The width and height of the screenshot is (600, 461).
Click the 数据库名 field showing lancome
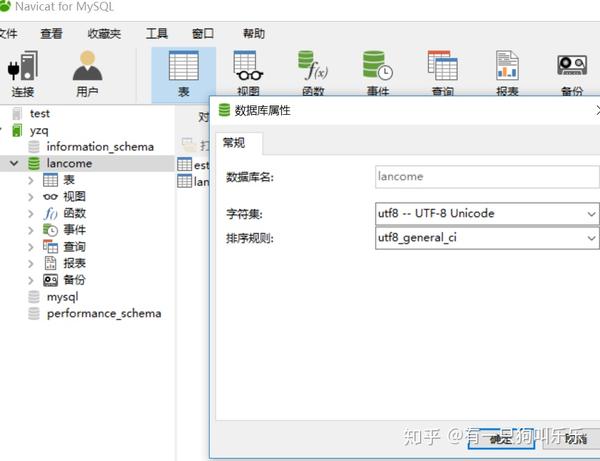[487, 177]
